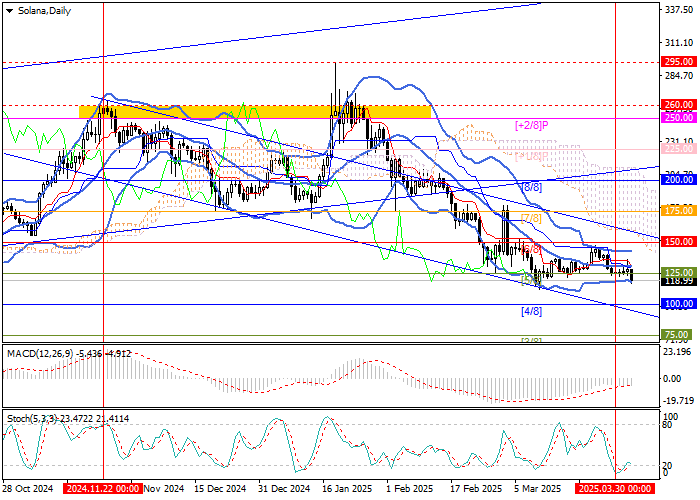Select the [8/8] Murrey level label
The image size is (700, 500).
(530, 187)
